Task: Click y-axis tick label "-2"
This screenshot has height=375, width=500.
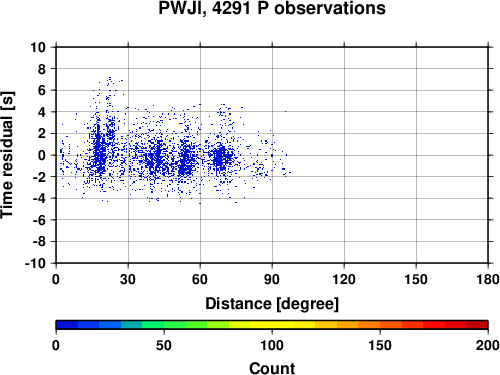Action: point(39,177)
